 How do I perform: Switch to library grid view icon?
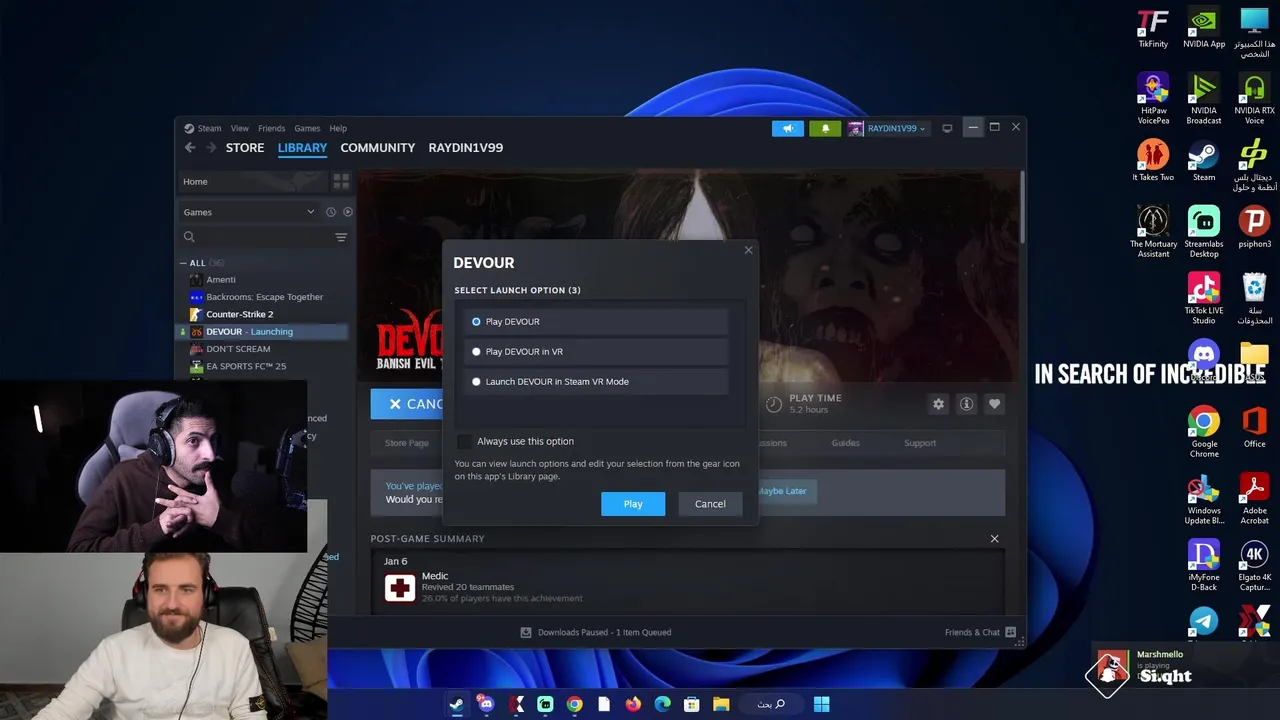(x=341, y=182)
